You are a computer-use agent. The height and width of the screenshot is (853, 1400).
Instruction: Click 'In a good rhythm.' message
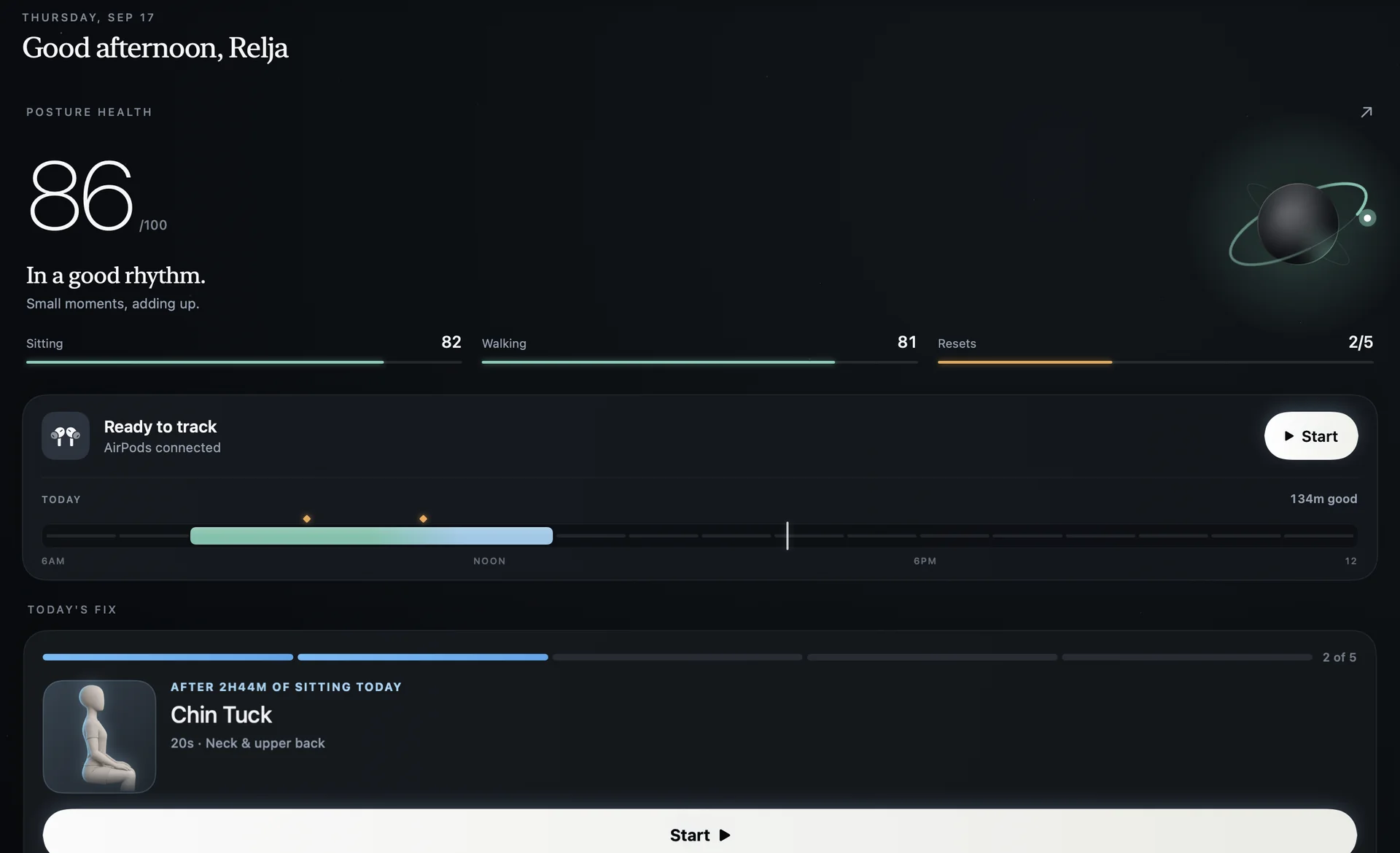116,275
